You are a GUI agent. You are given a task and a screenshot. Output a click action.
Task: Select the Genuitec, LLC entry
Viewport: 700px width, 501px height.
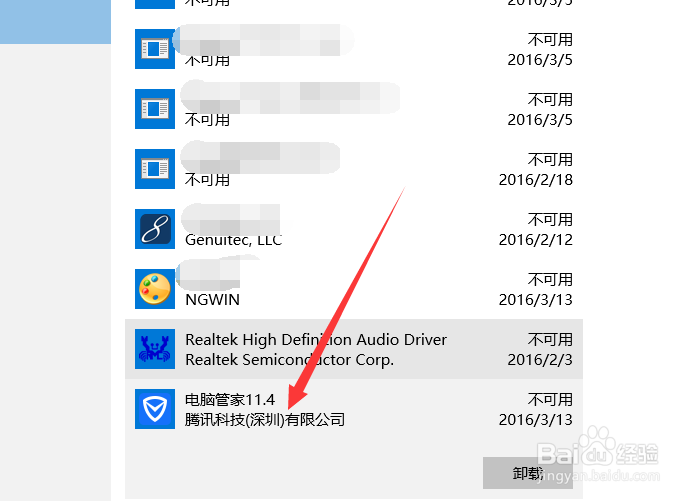click(233, 240)
